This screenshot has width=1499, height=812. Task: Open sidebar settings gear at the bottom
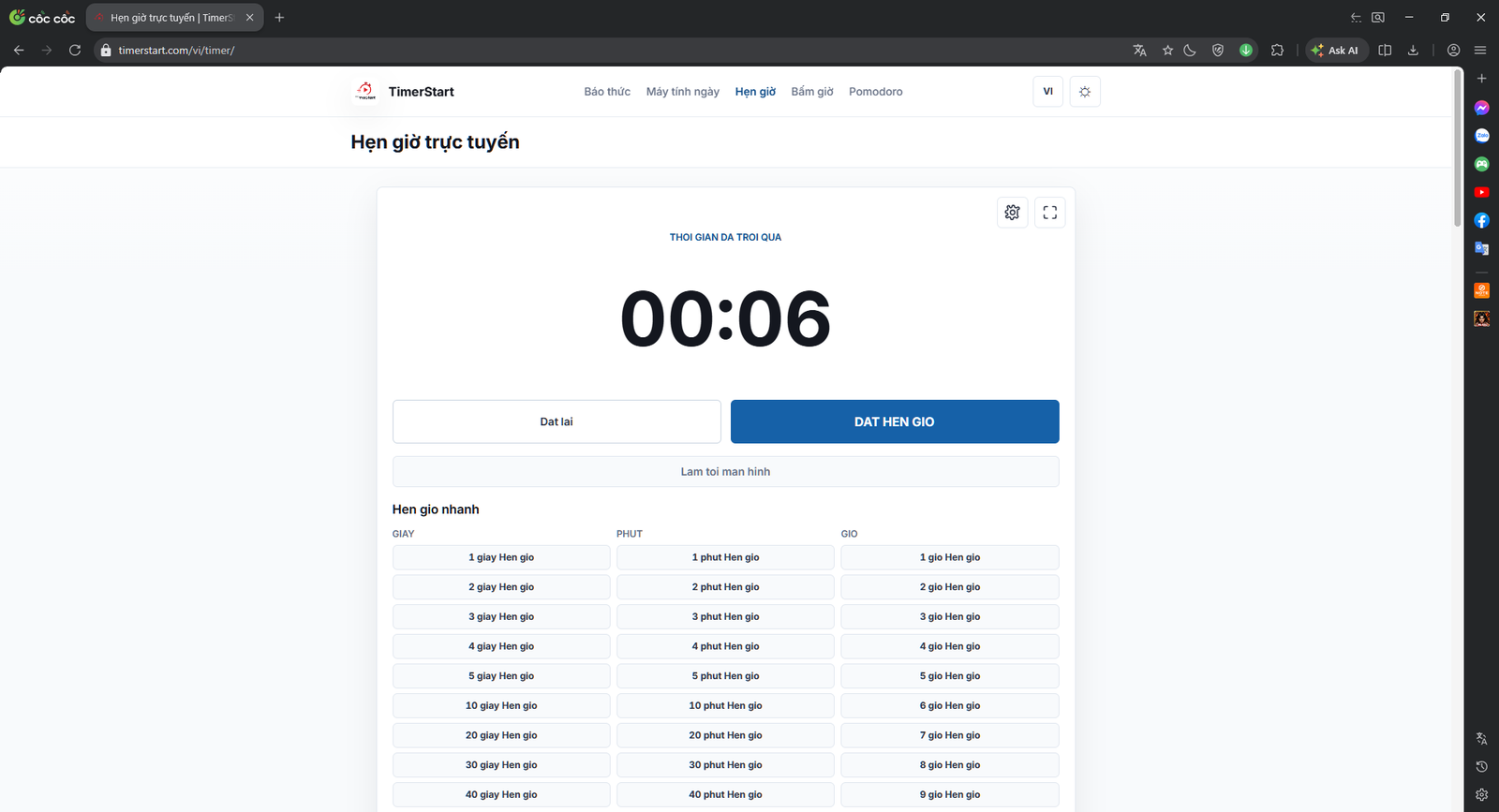tap(1481, 794)
